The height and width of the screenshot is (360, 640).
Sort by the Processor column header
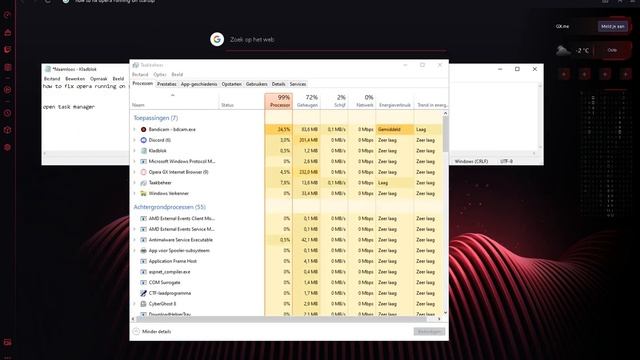pyautogui.click(x=278, y=101)
